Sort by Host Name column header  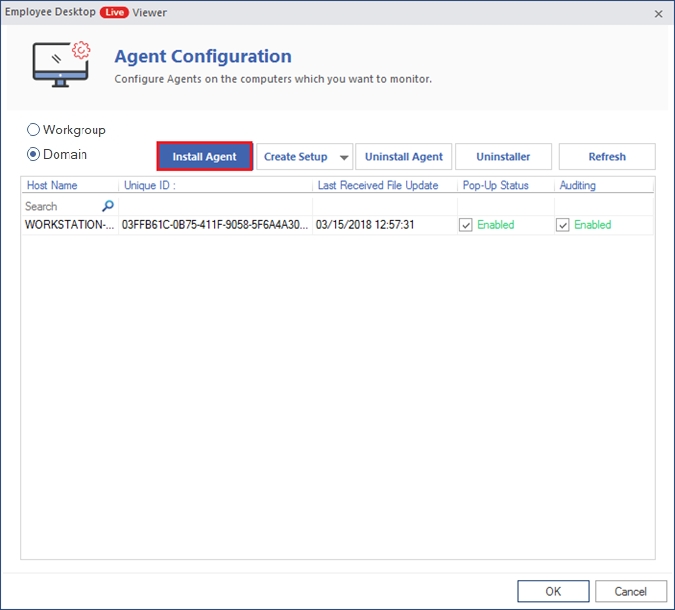pyautogui.click(x=52, y=185)
